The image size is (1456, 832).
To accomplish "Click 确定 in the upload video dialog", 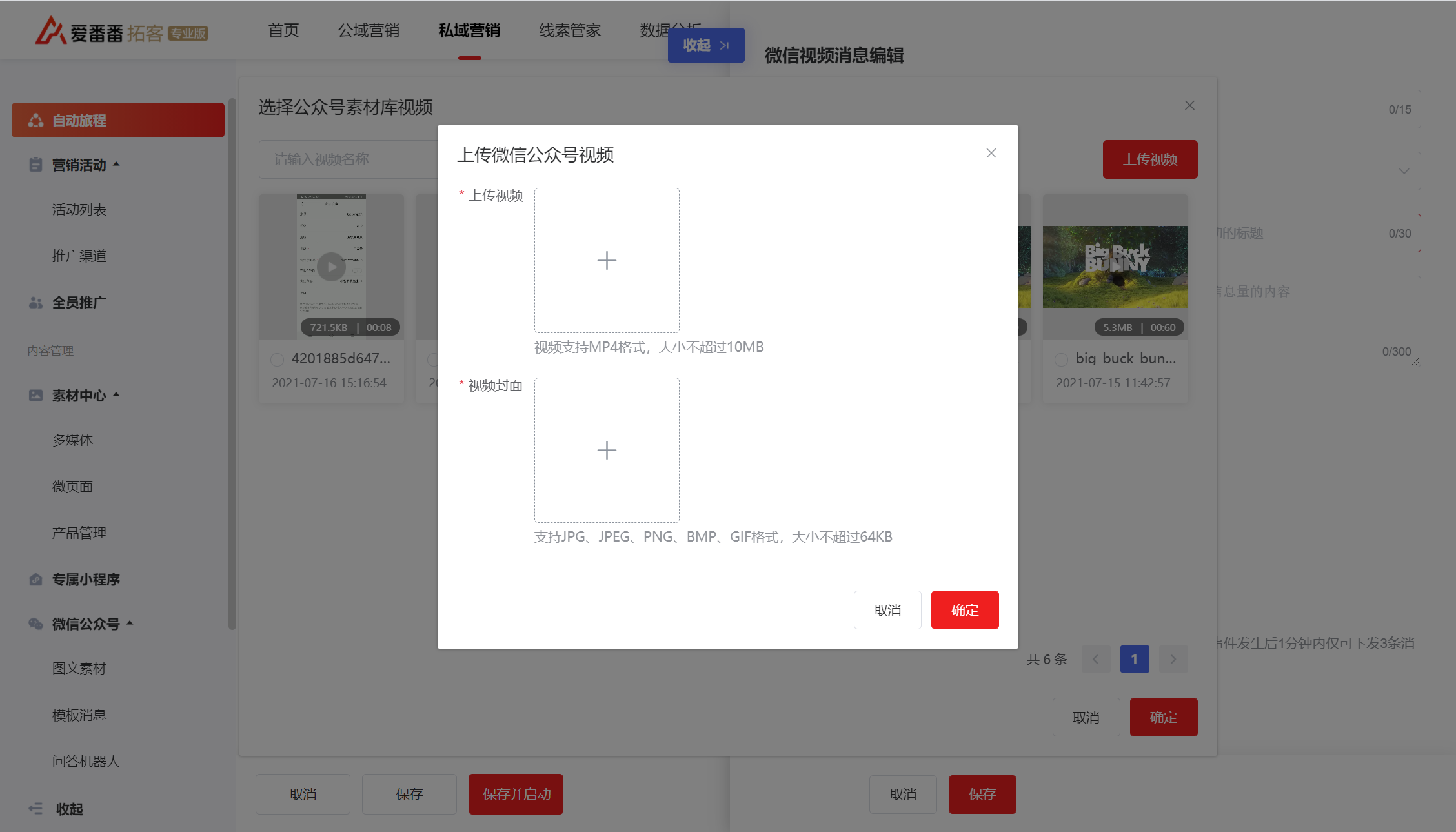I will (x=965, y=610).
